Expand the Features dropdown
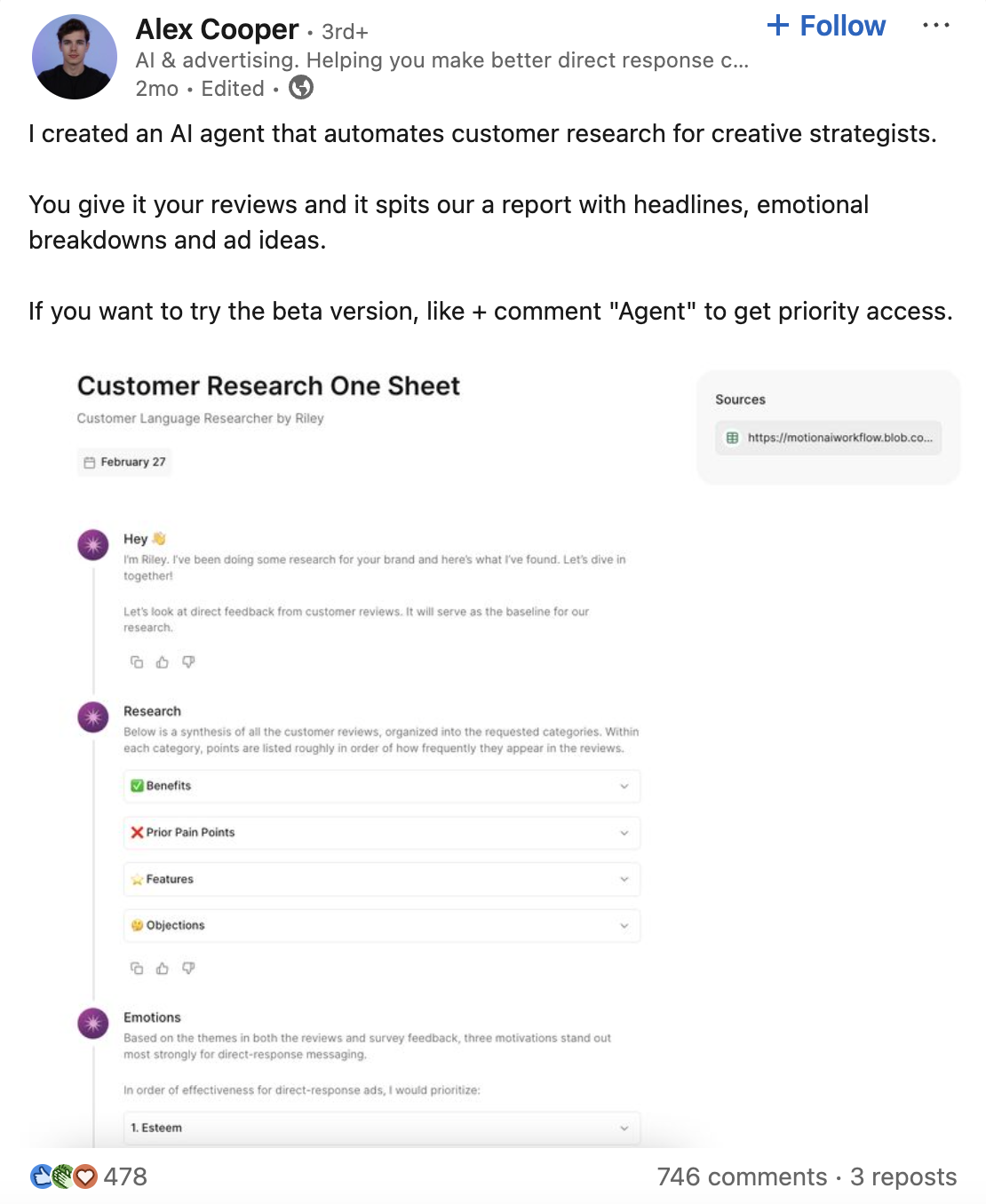Screen dimensions: 986x1204 382,879
